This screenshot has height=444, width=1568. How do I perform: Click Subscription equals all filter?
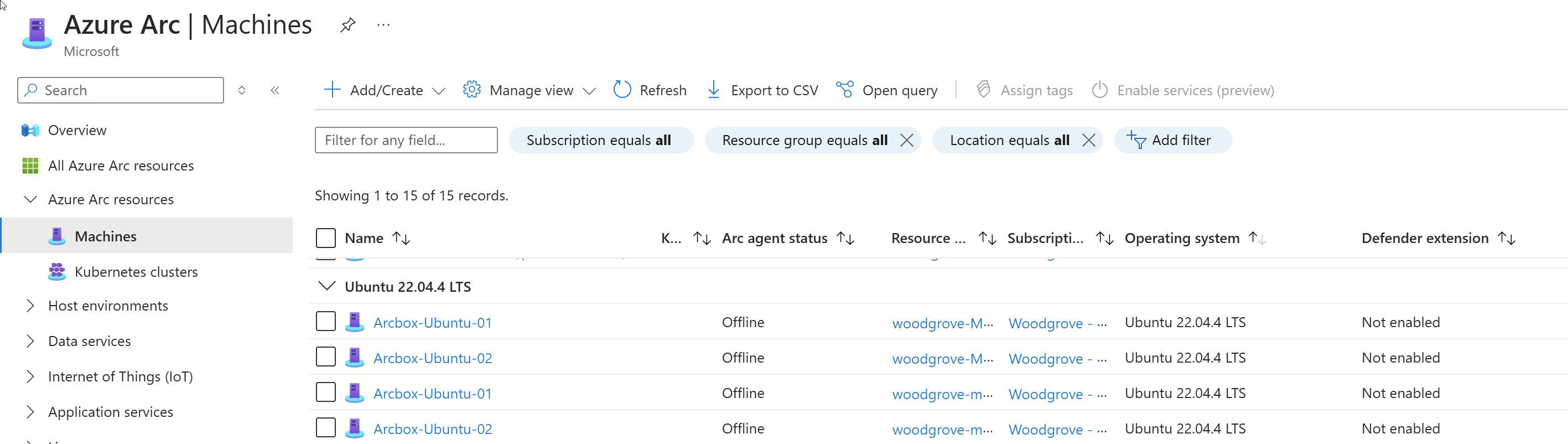601,140
